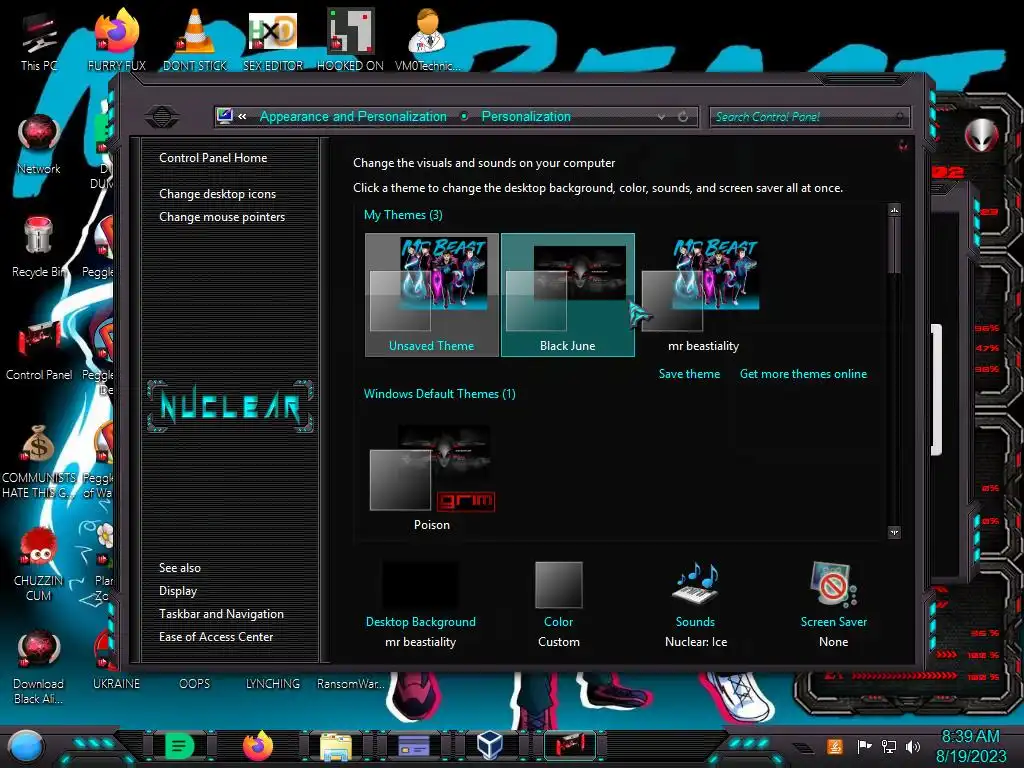Open Screen Saver settings

(834, 605)
